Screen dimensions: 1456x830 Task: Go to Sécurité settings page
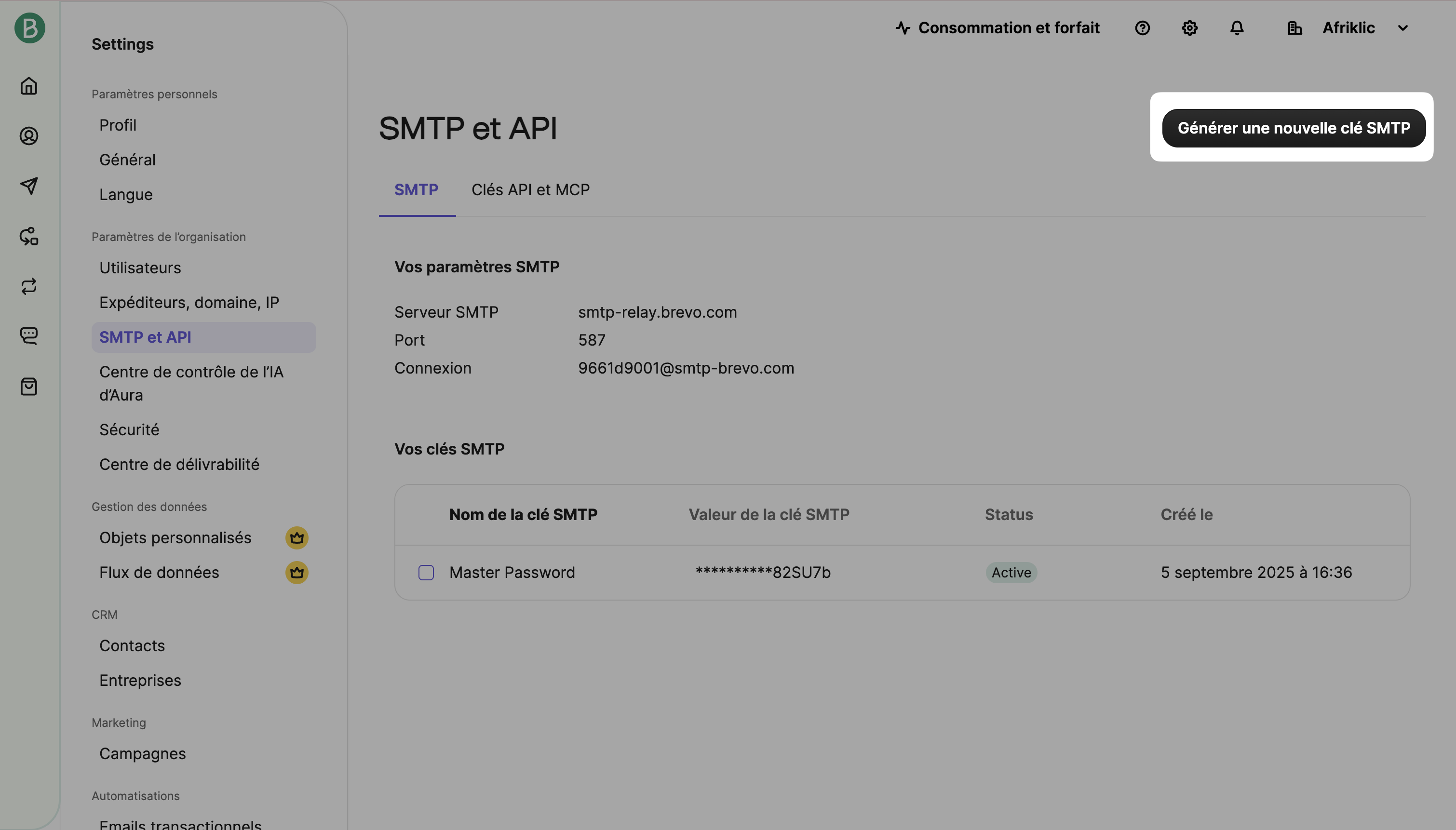coord(129,430)
